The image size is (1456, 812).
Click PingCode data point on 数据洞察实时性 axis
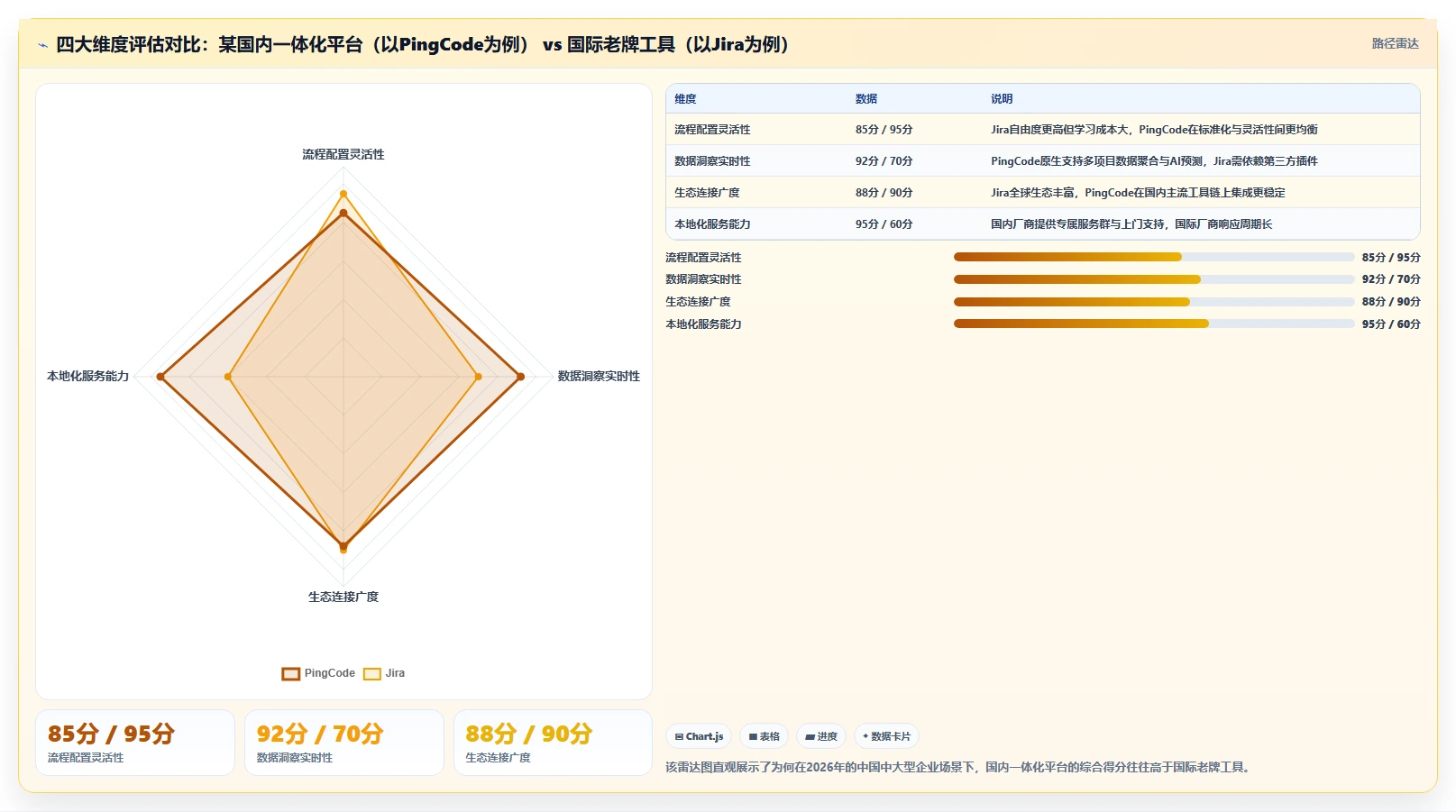pos(520,377)
